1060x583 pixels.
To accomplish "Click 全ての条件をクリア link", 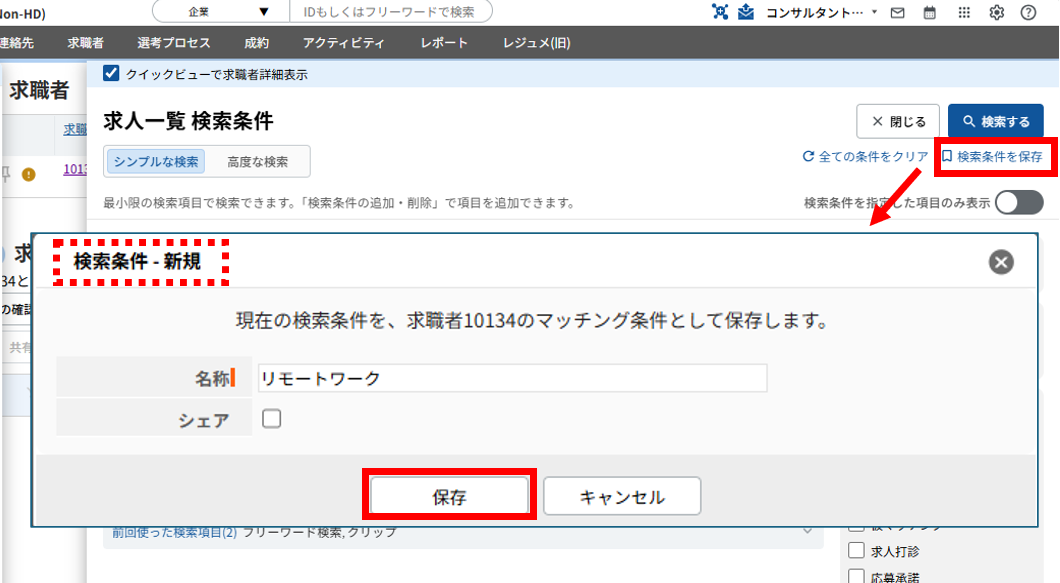I will click(865, 157).
